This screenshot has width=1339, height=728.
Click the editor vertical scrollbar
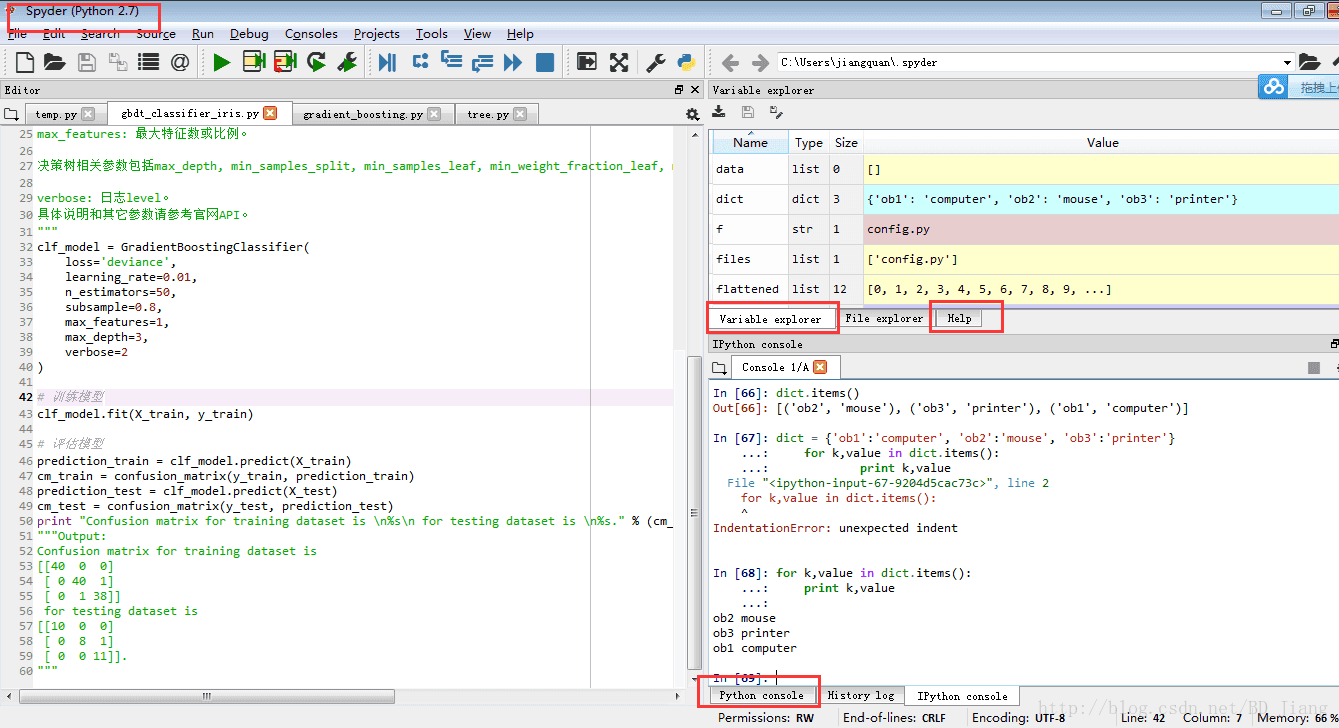pos(694,512)
